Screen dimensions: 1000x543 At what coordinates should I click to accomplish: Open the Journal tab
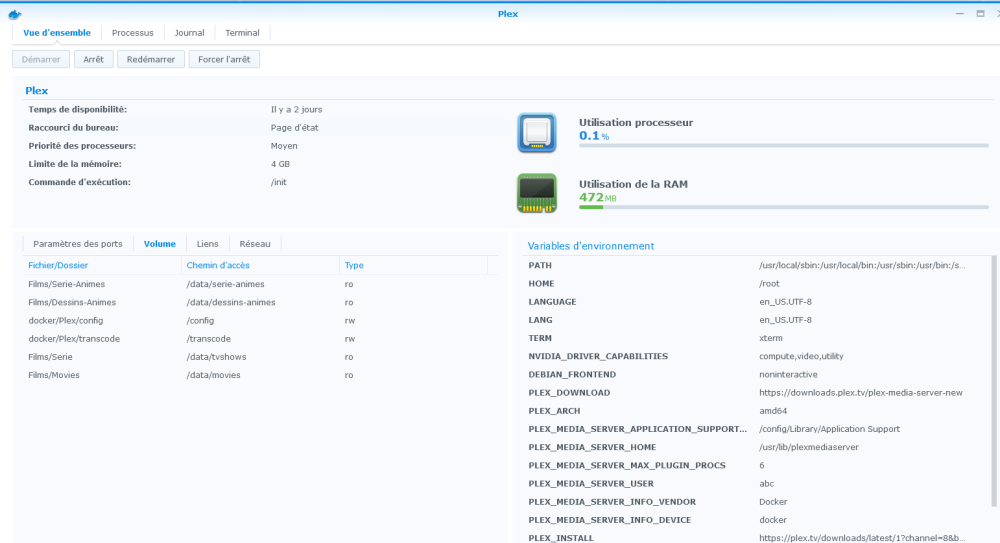[x=189, y=33]
